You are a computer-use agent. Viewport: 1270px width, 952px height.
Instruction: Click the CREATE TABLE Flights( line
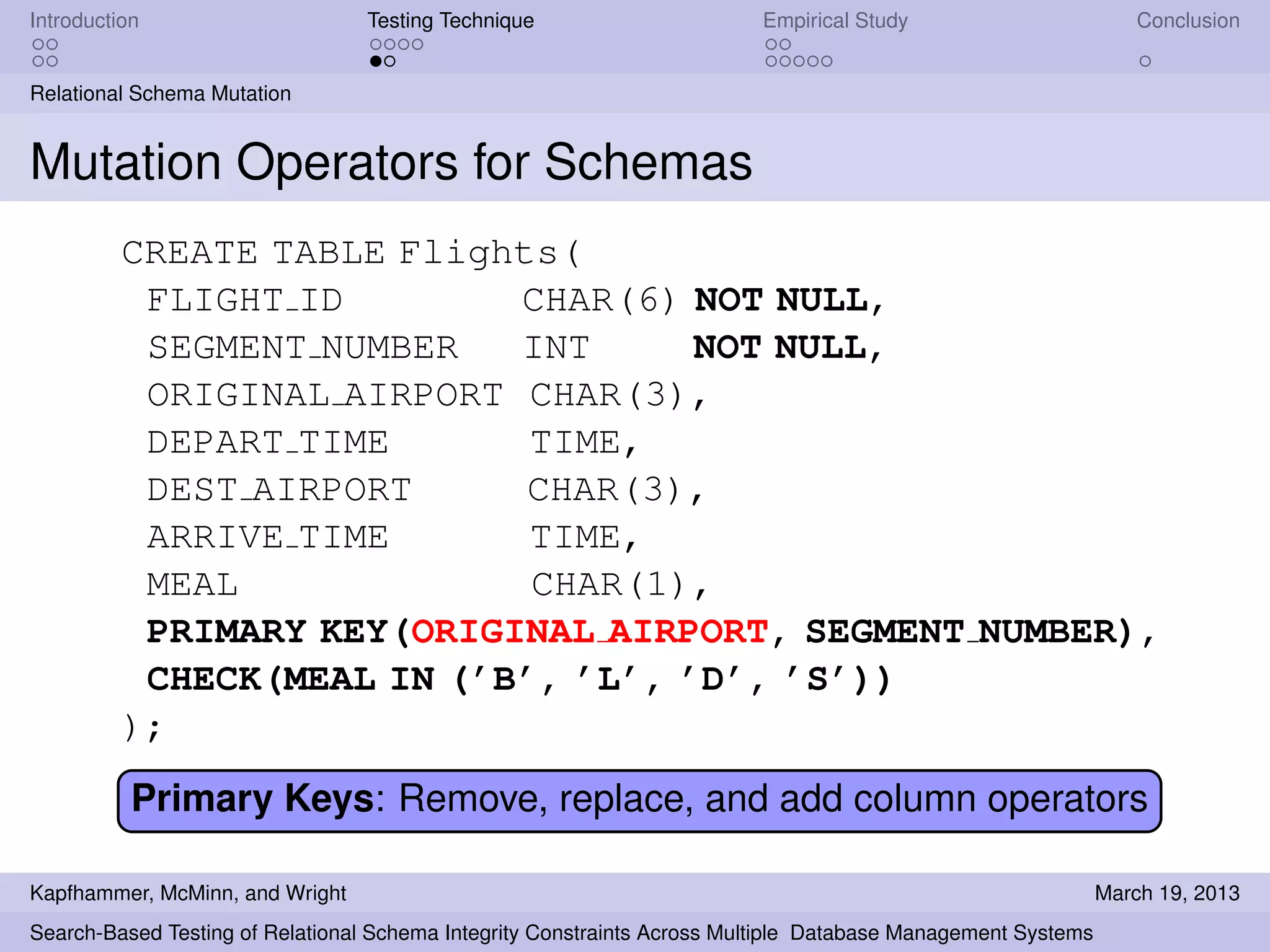351,253
